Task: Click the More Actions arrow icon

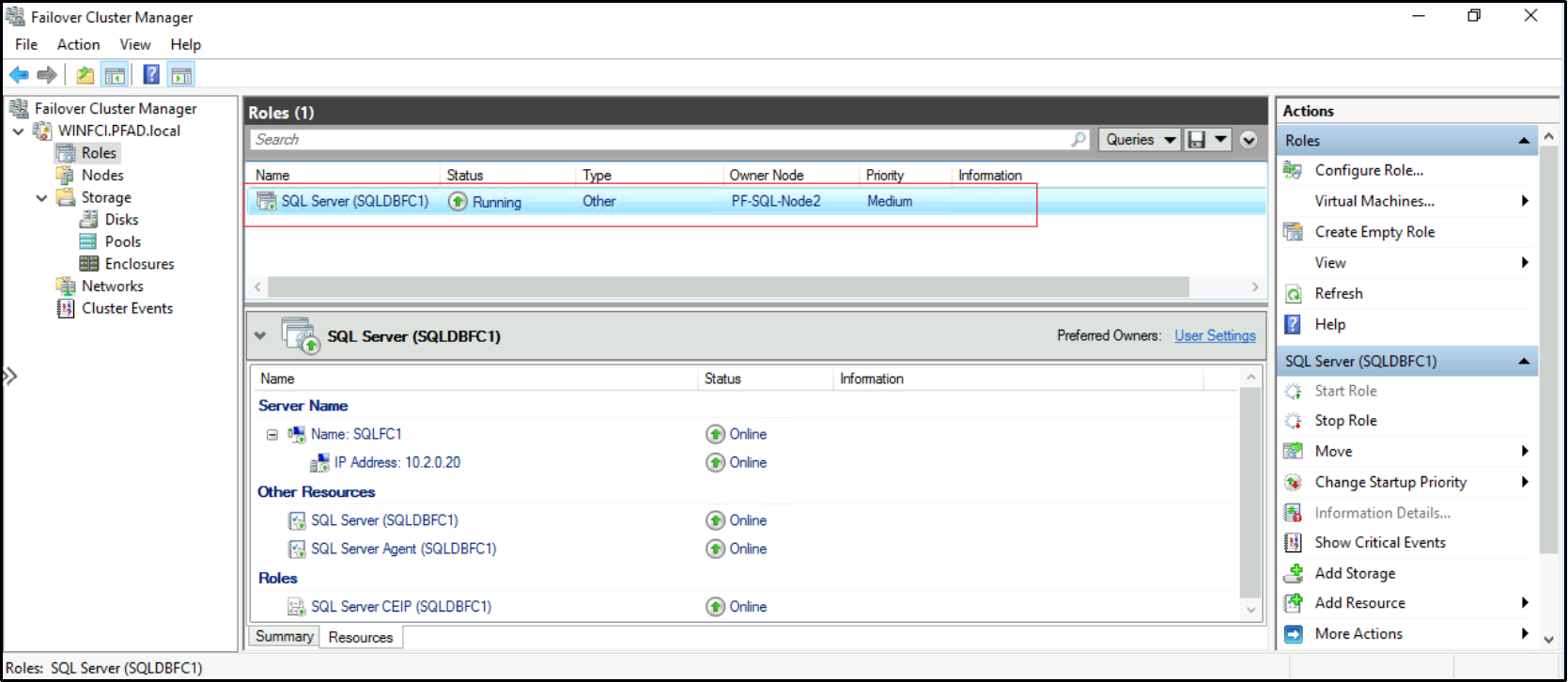Action: coord(1294,634)
